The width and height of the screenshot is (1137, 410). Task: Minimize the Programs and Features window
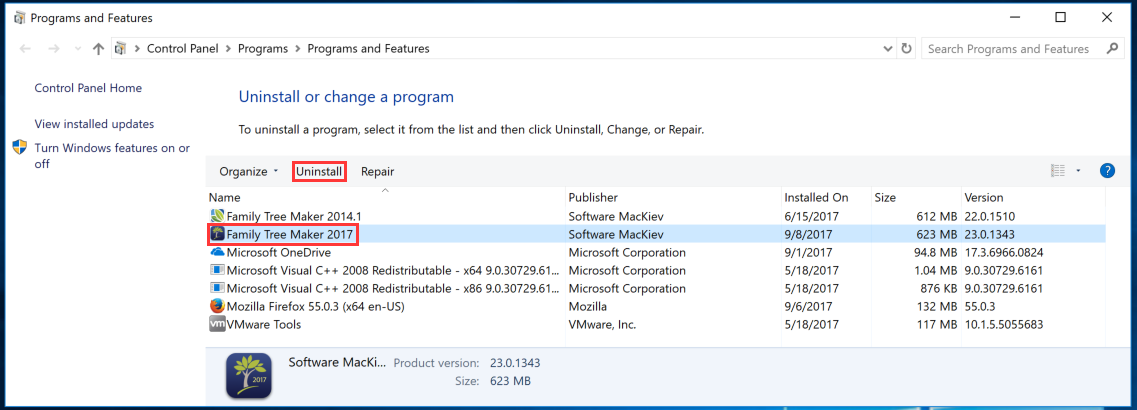[1015, 17]
